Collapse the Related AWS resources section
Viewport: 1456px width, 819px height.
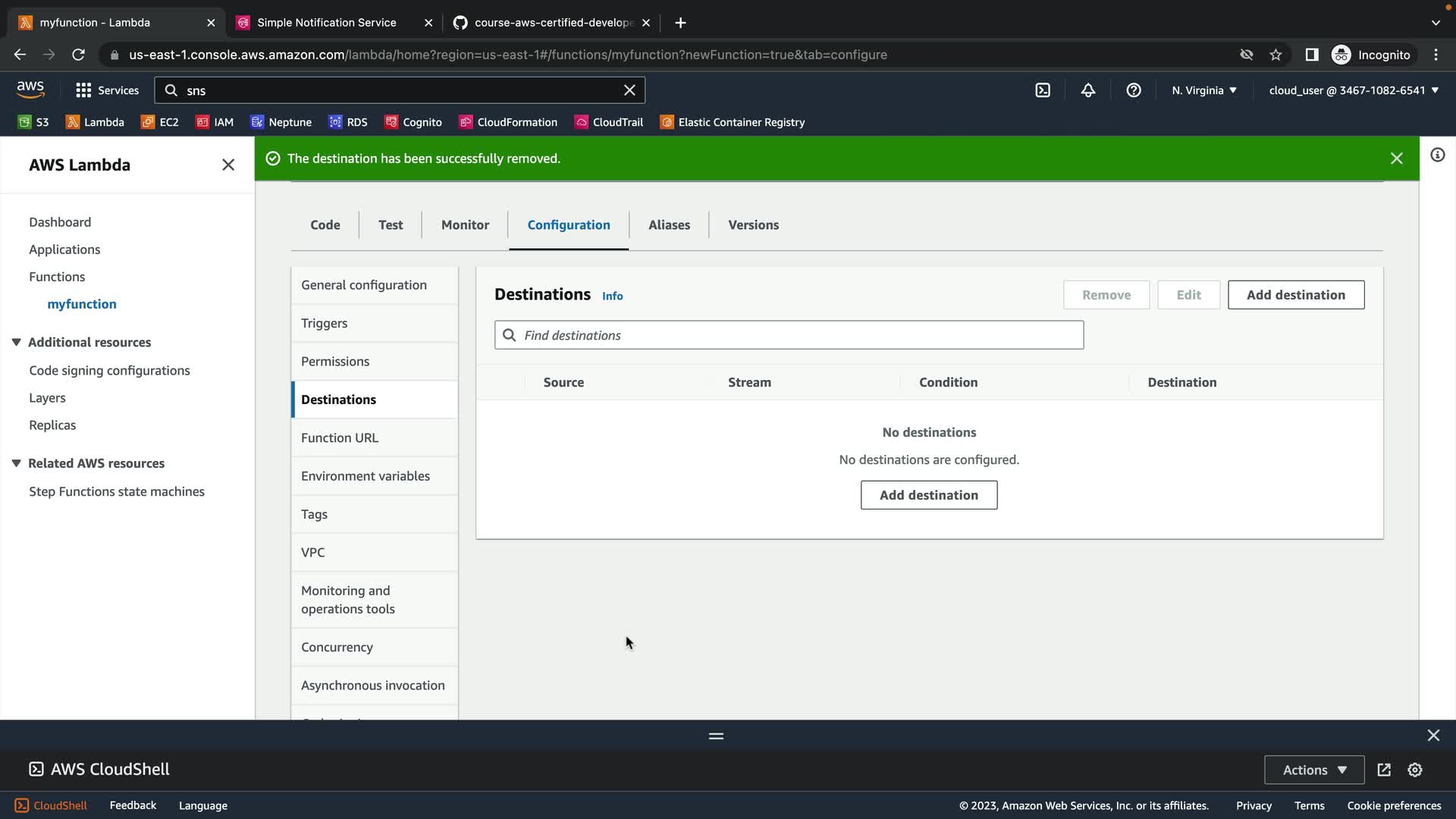tap(16, 463)
